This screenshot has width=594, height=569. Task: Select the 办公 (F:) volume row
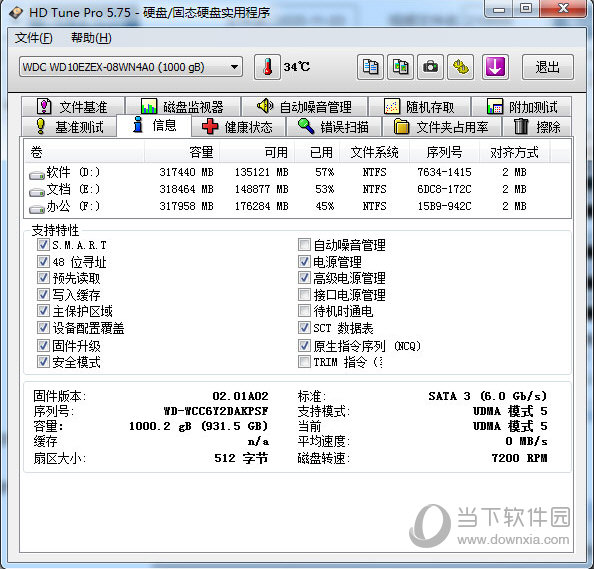(x=297, y=206)
